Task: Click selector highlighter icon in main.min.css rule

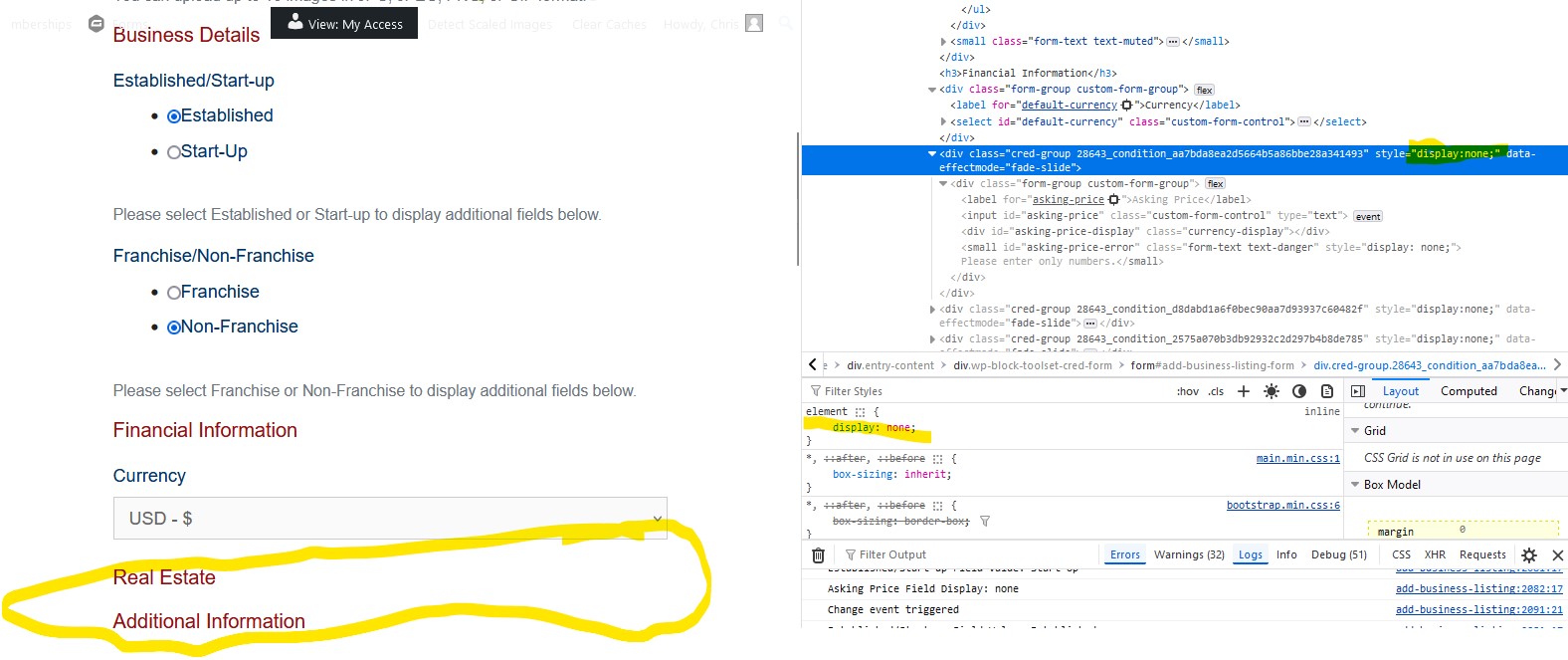Action: [x=937, y=459]
